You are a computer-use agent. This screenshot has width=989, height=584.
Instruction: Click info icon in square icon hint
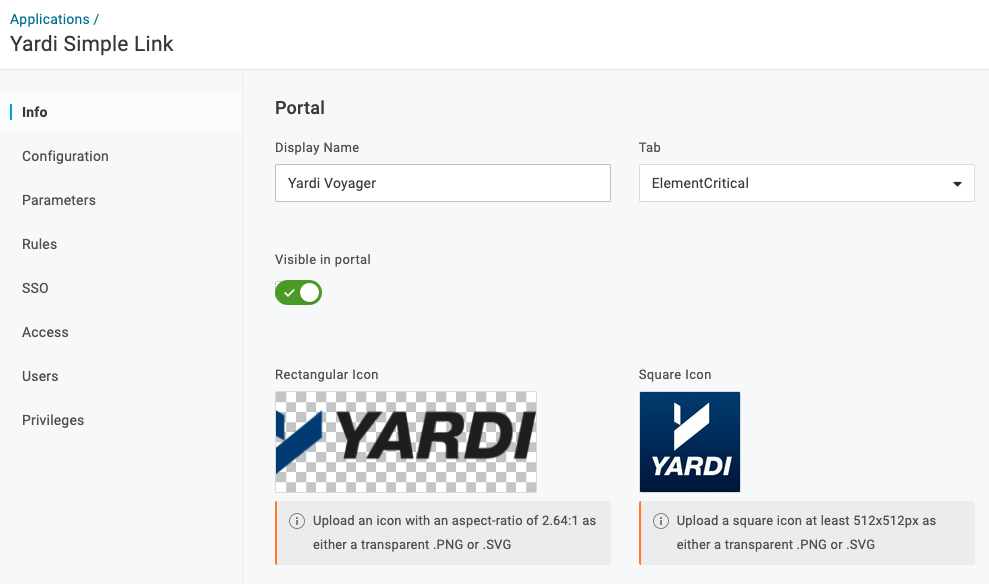point(661,521)
